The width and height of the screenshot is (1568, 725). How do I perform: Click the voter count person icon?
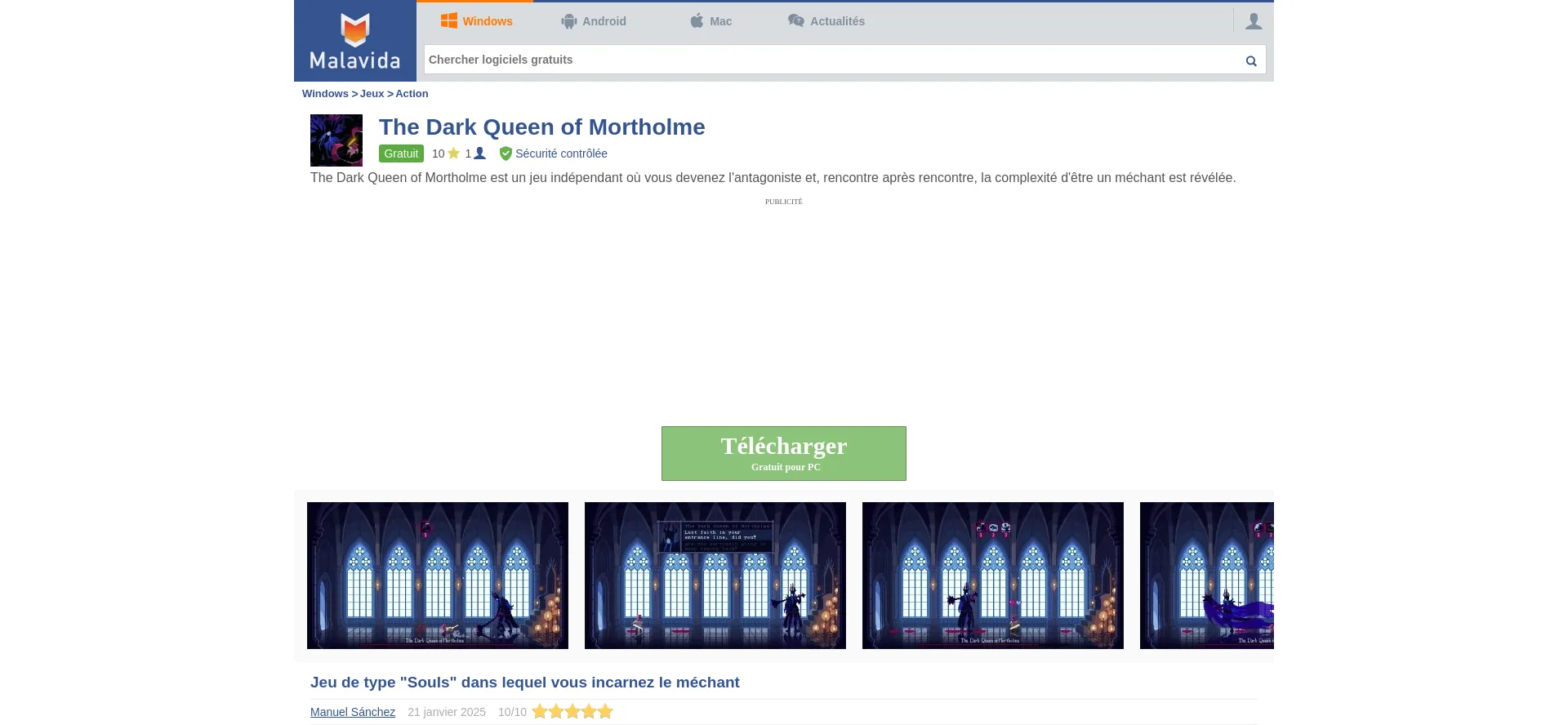tap(480, 153)
